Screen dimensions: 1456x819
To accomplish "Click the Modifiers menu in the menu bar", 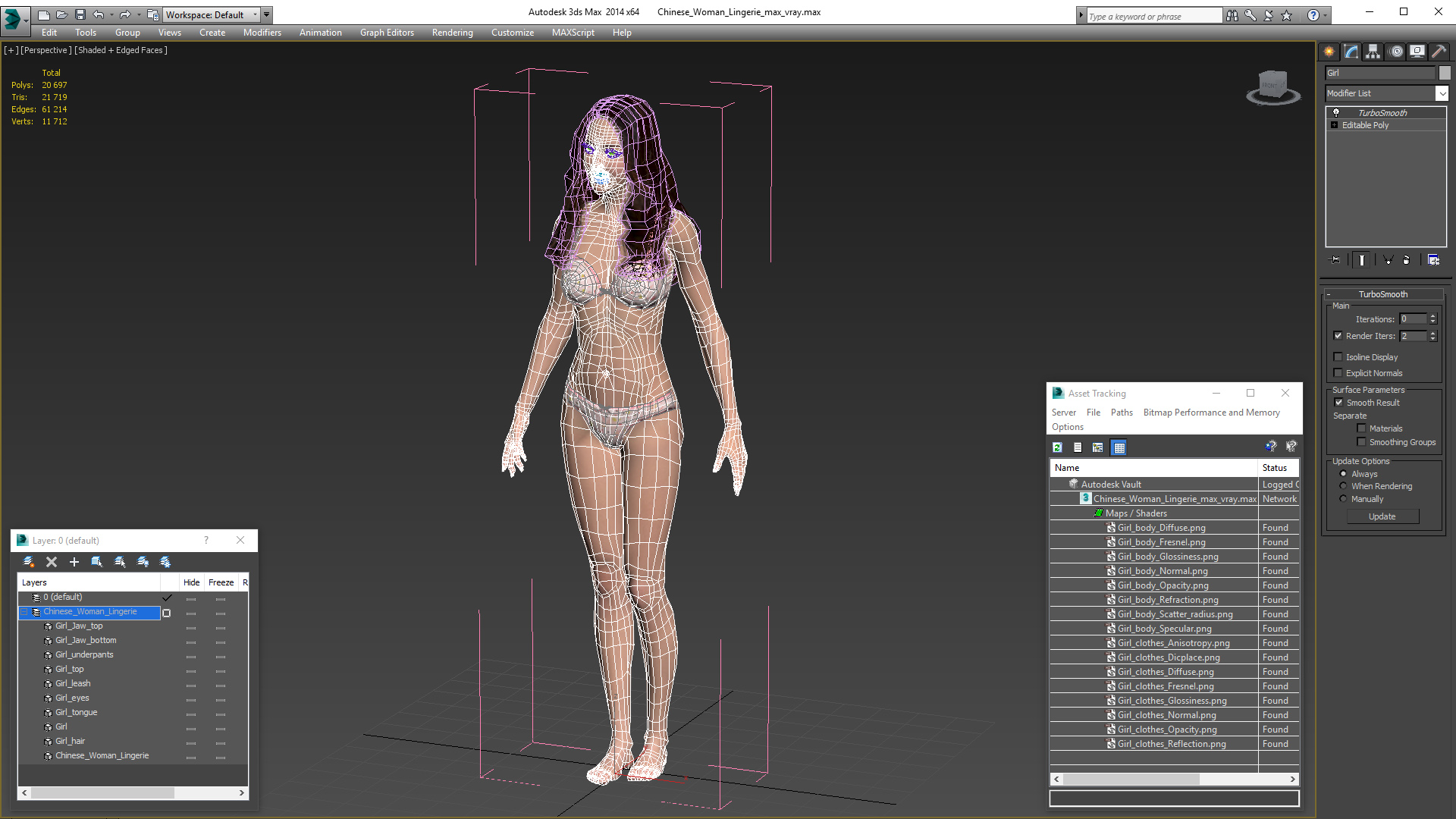I will [x=260, y=32].
